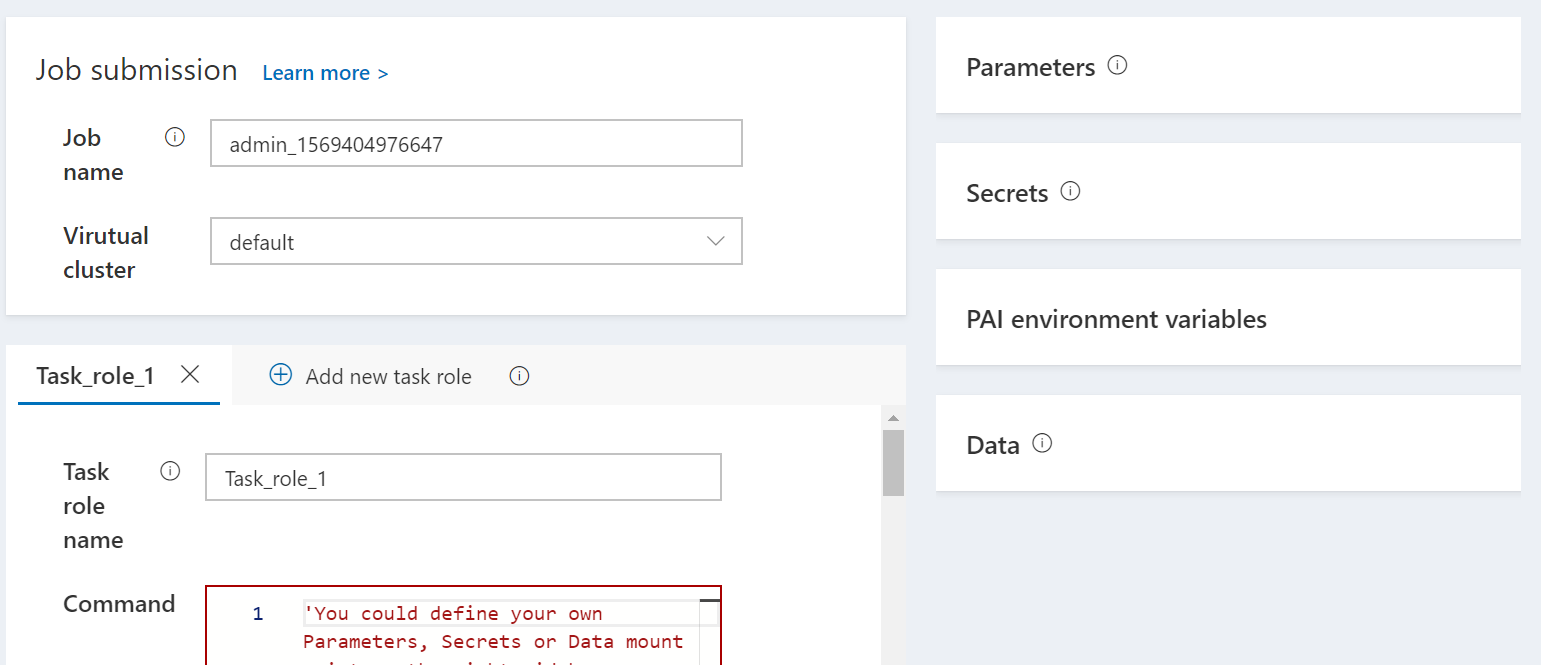1541x665 pixels.
Task: Click the Add new task role button
Action: tap(388, 377)
